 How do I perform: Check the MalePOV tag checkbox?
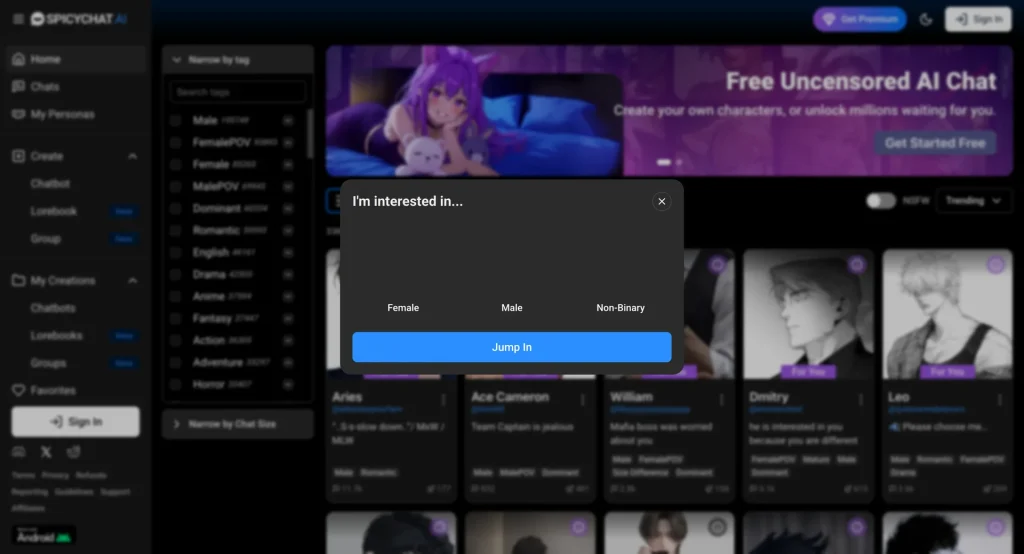(x=175, y=186)
